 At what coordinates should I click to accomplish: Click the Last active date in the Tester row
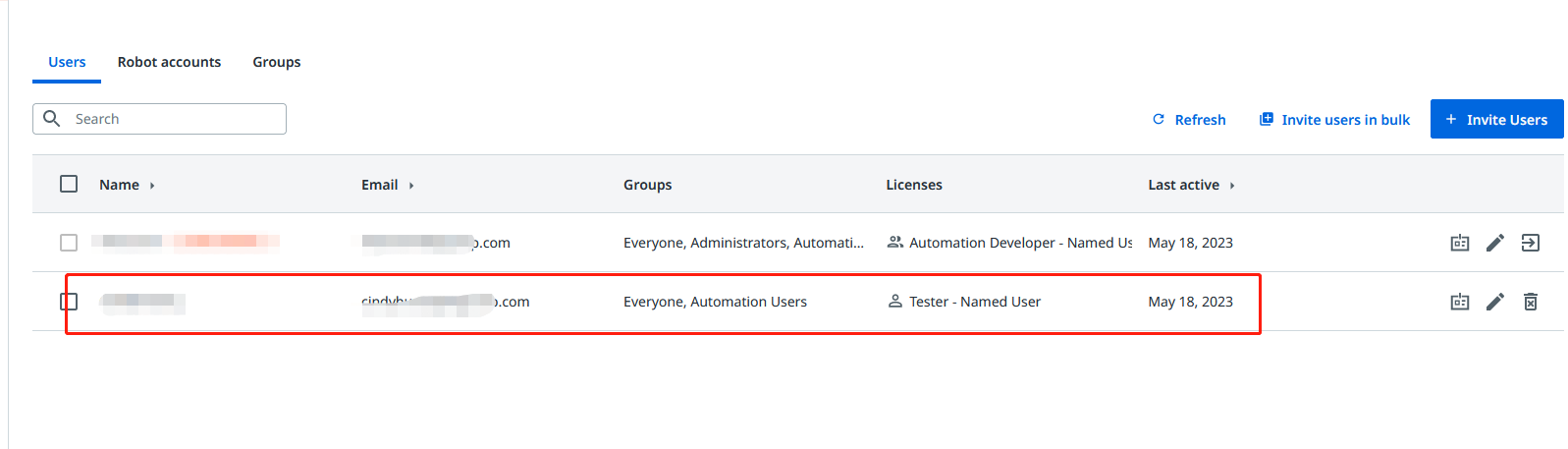[x=1190, y=302]
